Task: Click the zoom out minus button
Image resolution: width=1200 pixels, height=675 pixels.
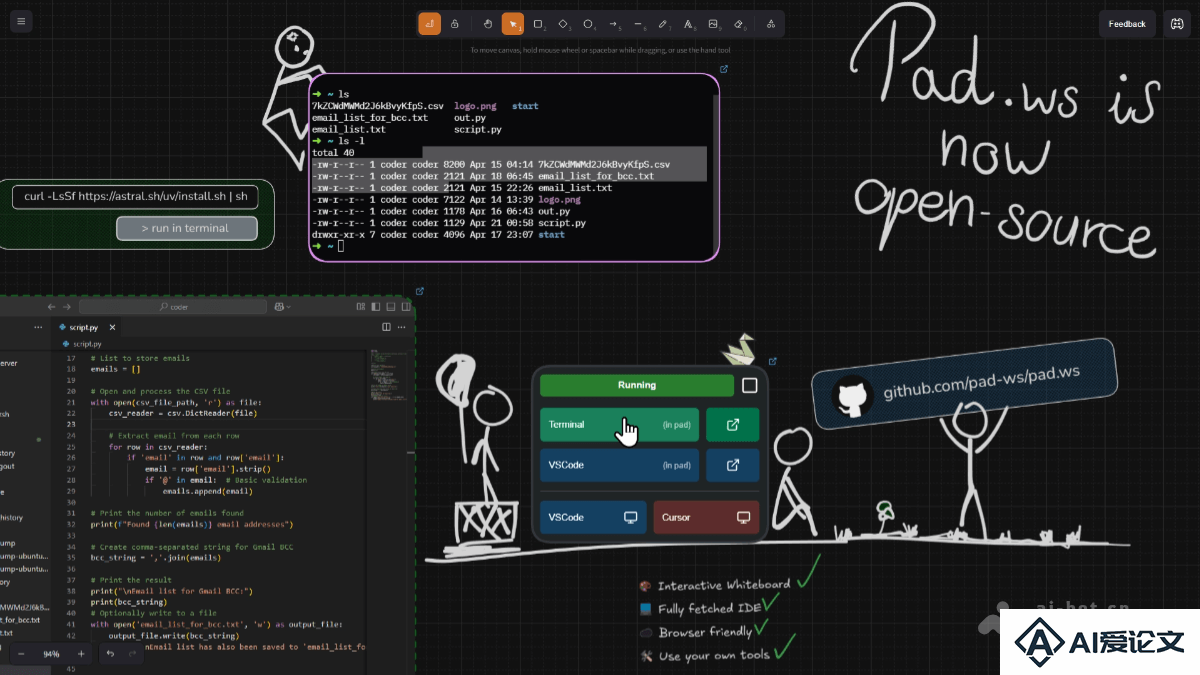Action: pos(21,653)
